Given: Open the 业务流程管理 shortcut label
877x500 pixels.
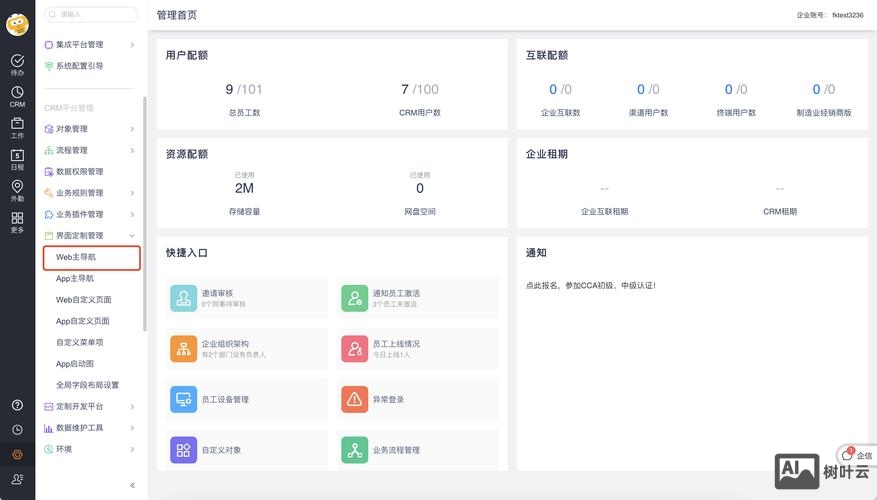Looking at the screenshot, I should pyautogui.click(x=396, y=450).
